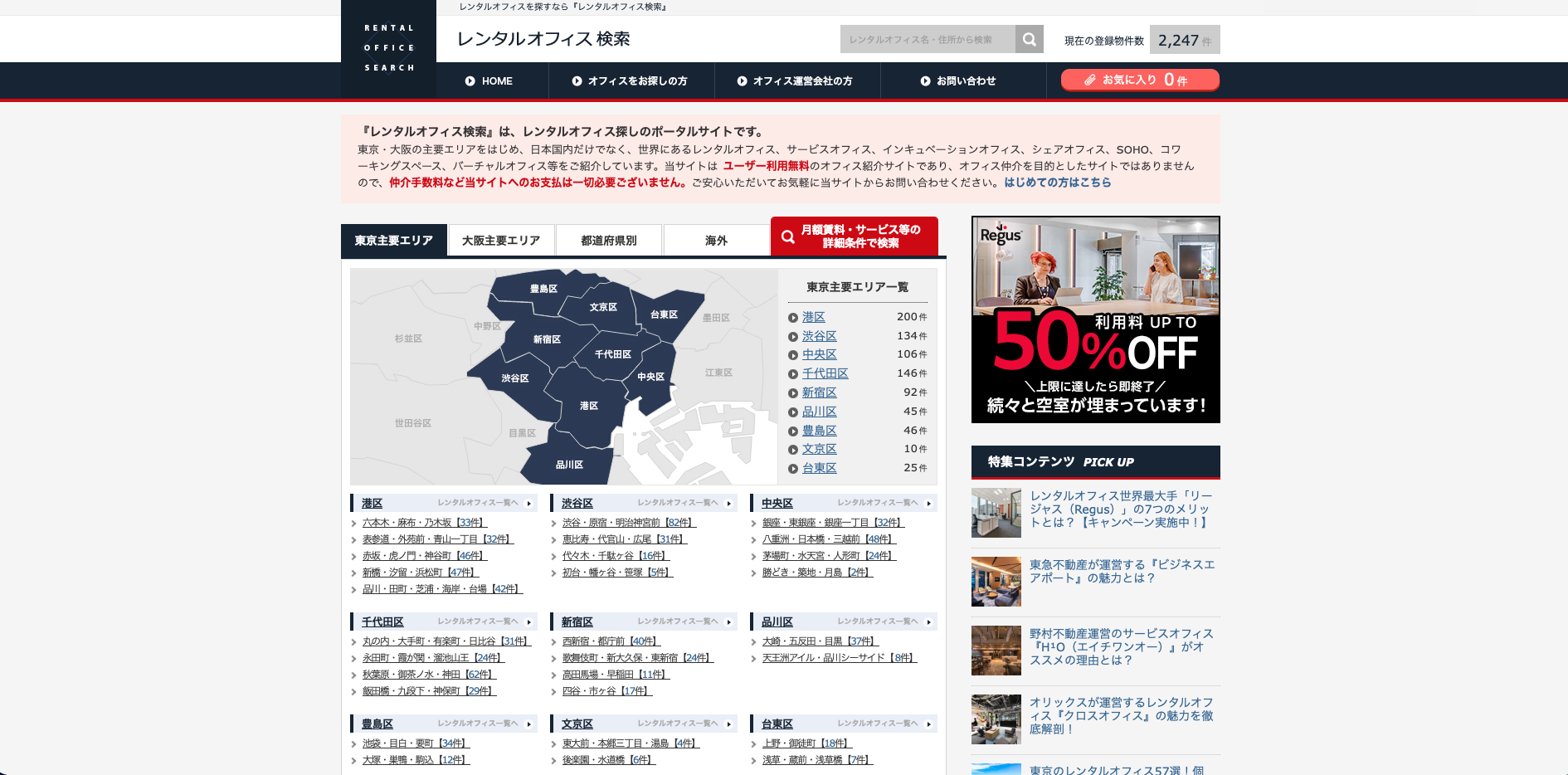Click the Rental Office Search logo
1568x775 pixels.
pos(388,48)
